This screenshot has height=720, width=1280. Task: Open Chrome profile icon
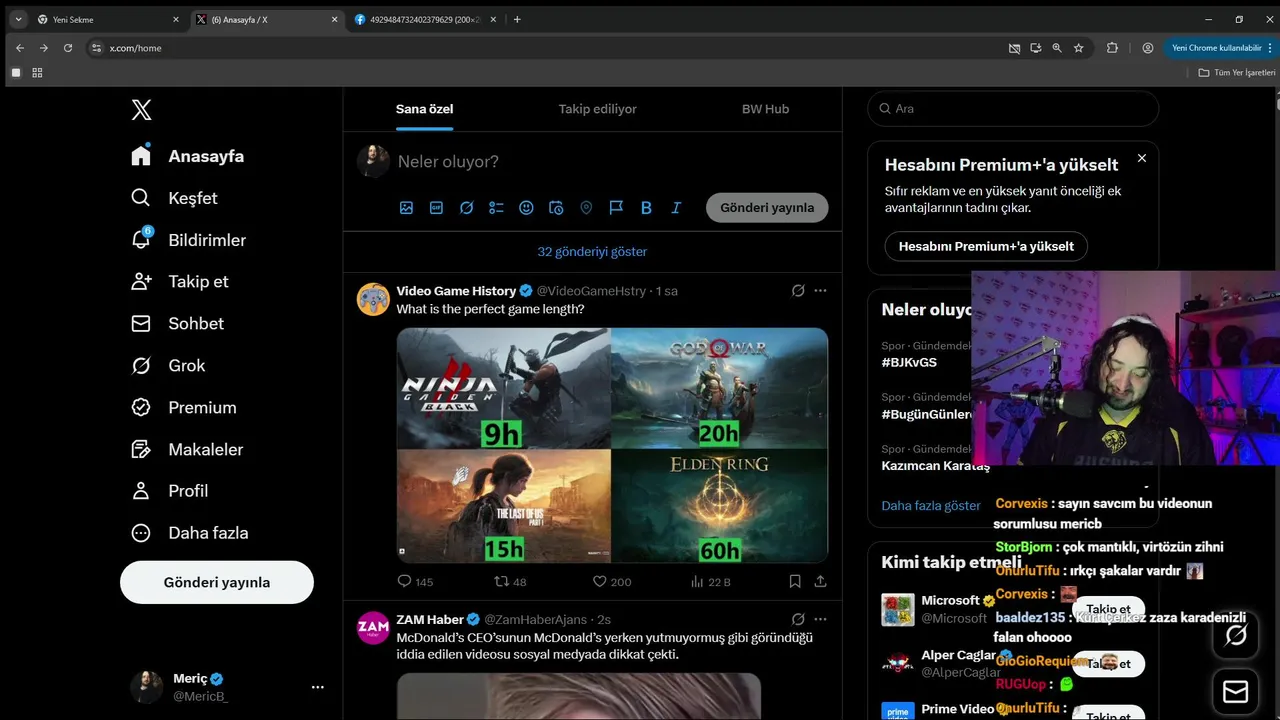tap(1148, 48)
